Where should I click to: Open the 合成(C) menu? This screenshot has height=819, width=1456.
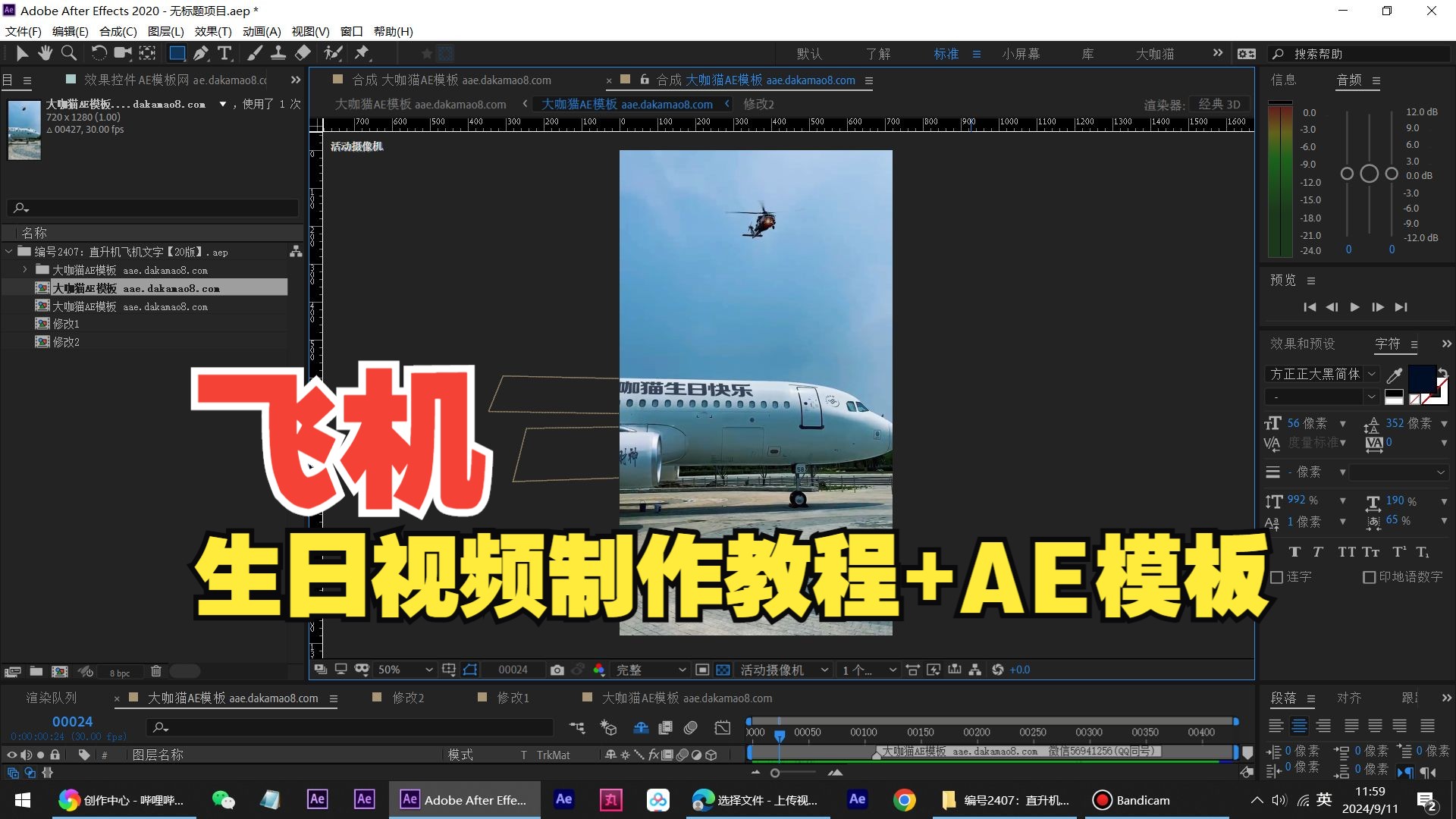coord(118,31)
